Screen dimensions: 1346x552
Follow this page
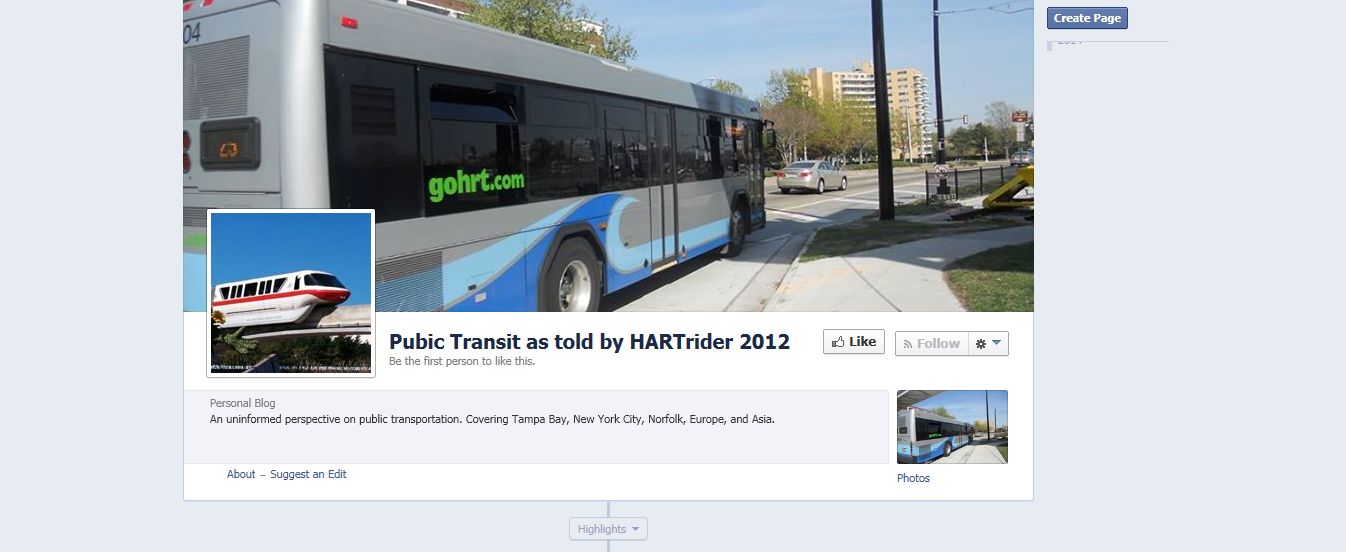click(930, 344)
